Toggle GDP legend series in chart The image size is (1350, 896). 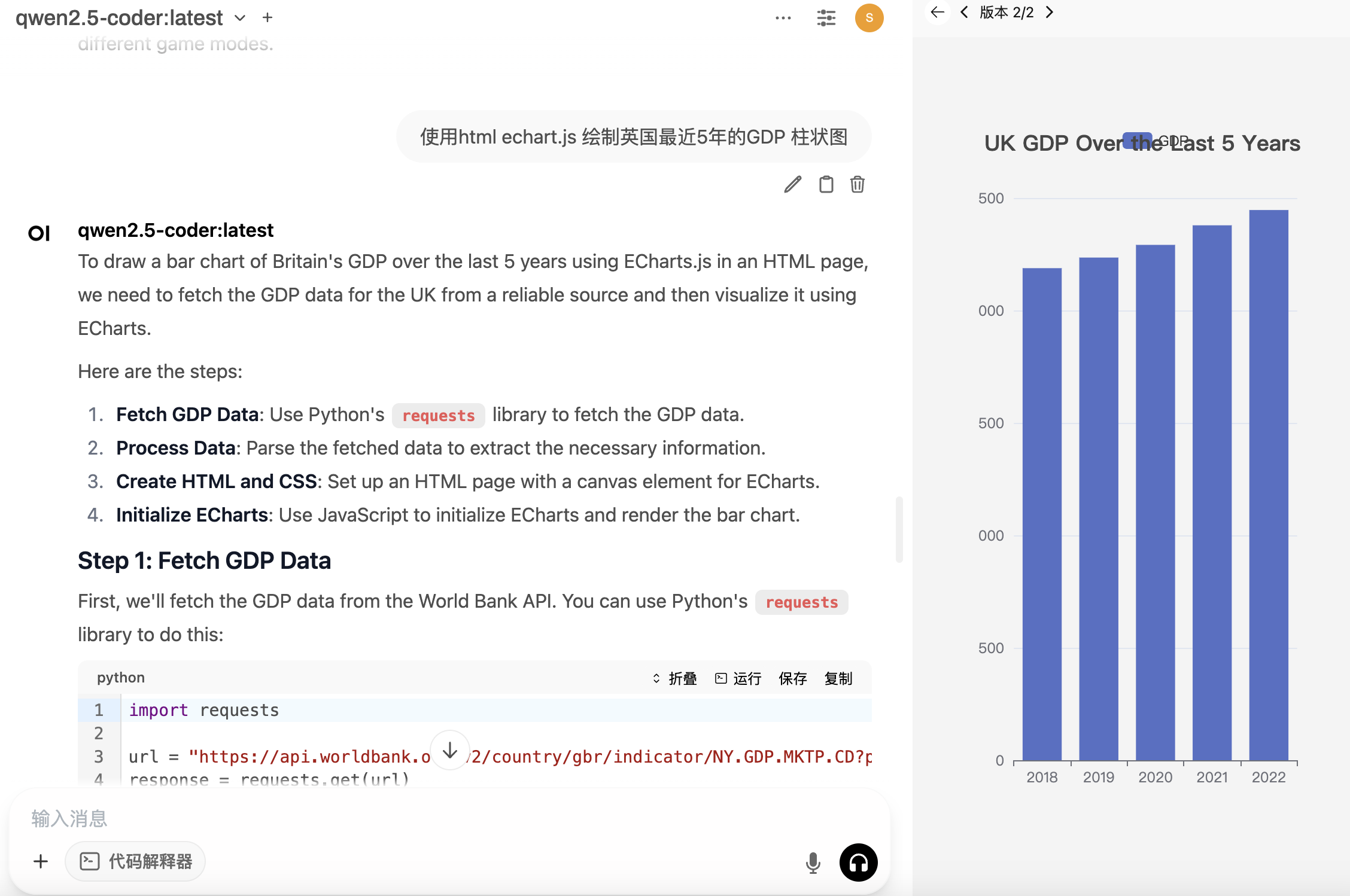pyautogui.click(x=1137, y=141)
